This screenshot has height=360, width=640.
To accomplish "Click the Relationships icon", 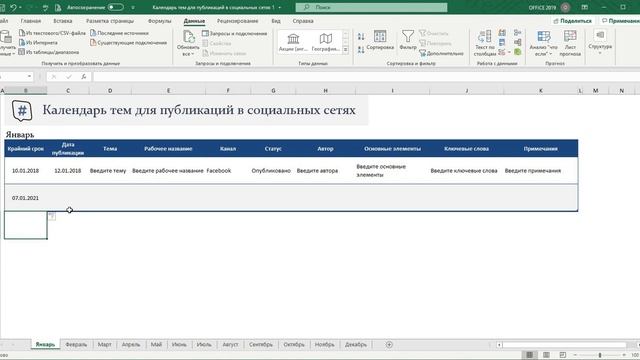I will click(x=518, y=42).
